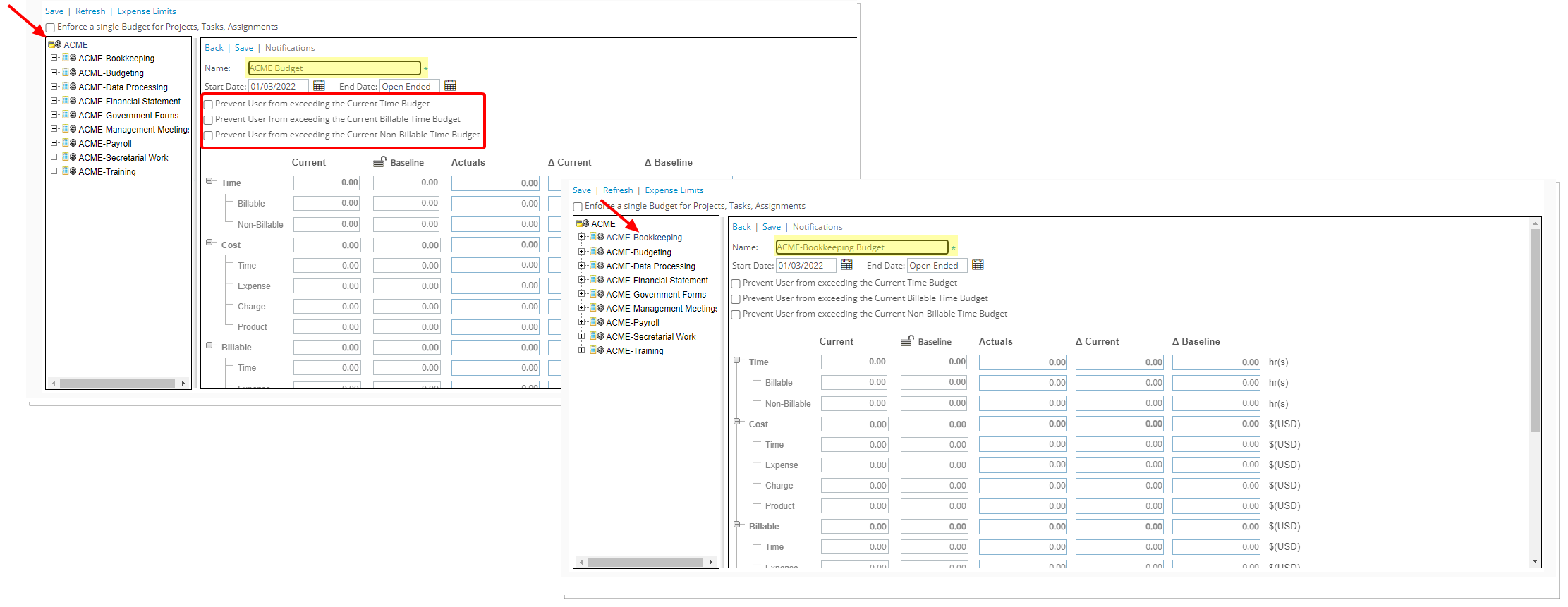
Task: Open Notifications in ACME Budget panel
Action: pos(290,48)
